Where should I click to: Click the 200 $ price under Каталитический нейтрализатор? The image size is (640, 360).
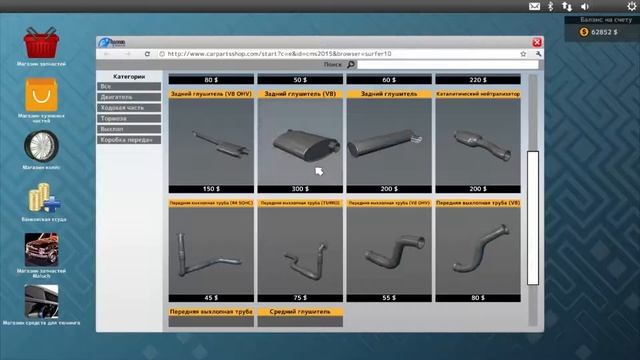pos(478,189)
